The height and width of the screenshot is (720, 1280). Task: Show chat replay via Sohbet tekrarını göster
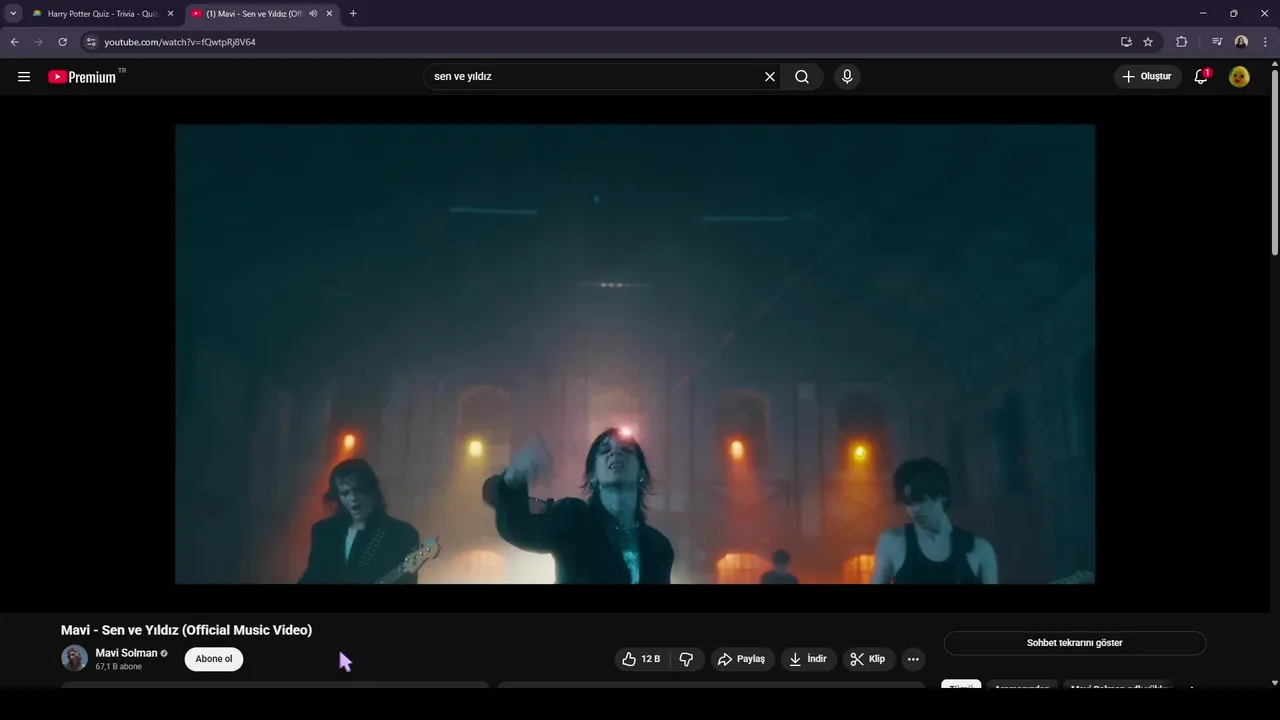click(x=1075, y=643)
